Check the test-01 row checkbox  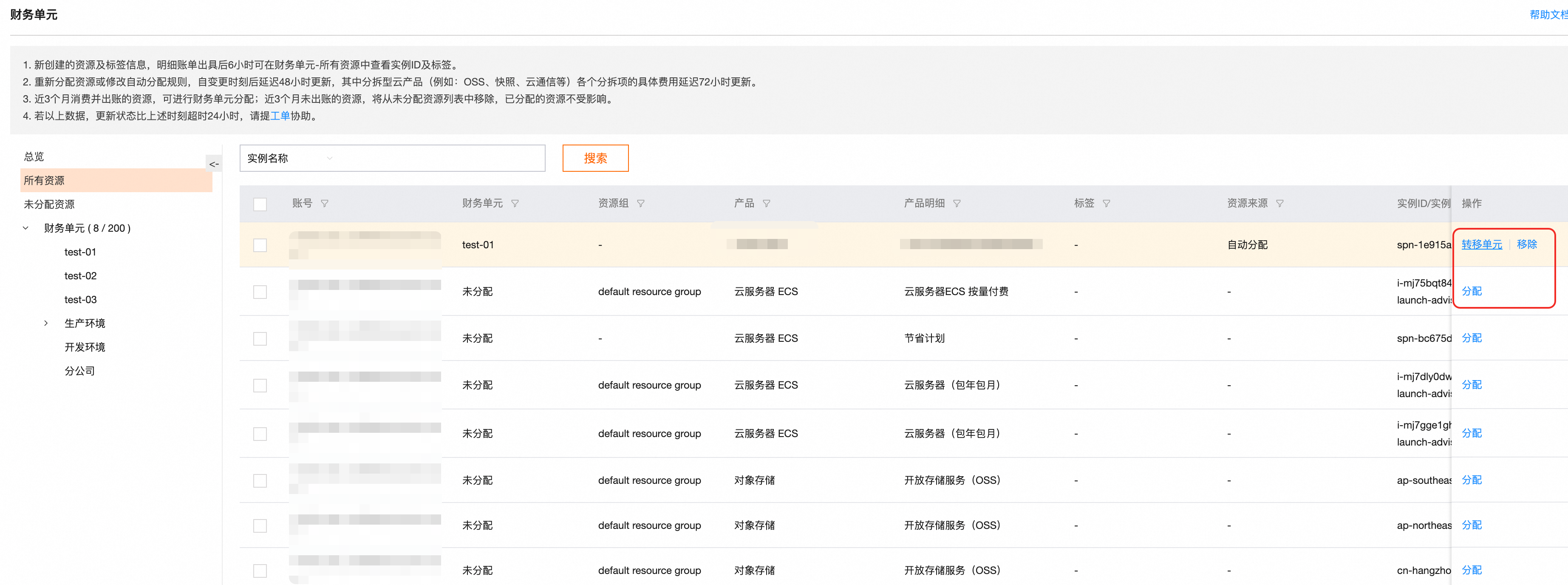pyautogui.click(x=260, y=245)
